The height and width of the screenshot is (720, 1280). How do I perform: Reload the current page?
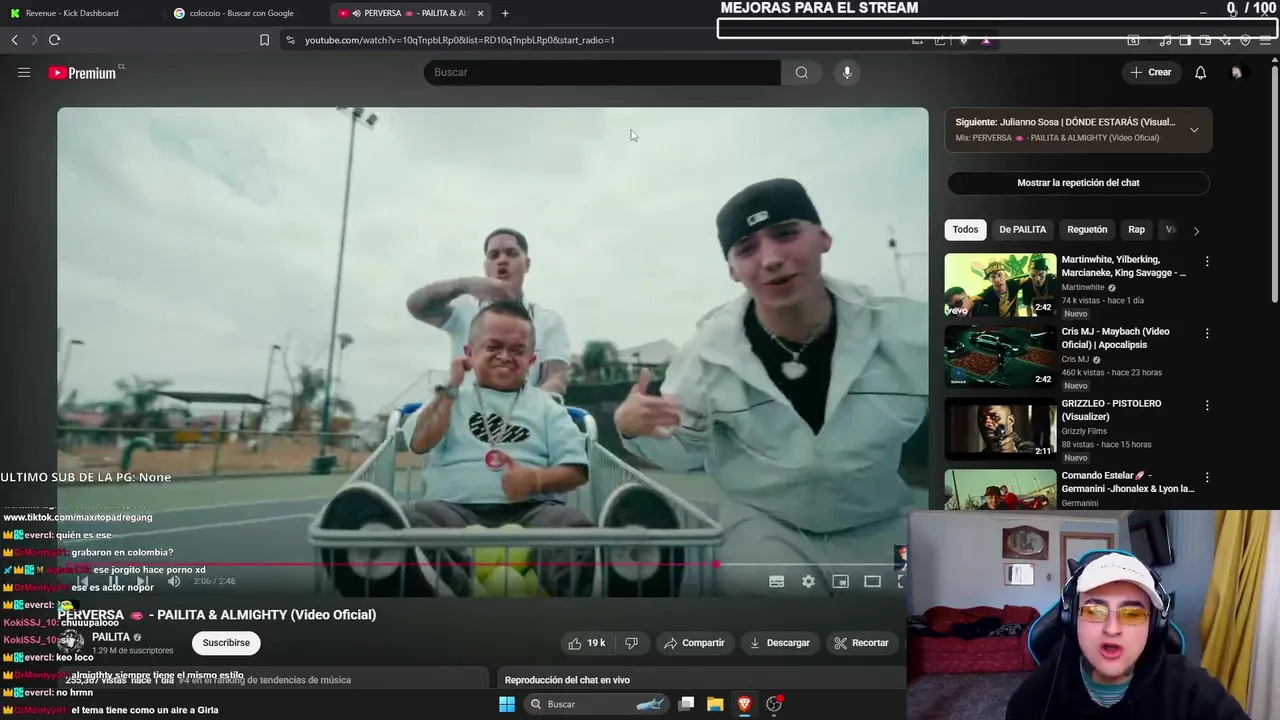(x=54, y=40)
